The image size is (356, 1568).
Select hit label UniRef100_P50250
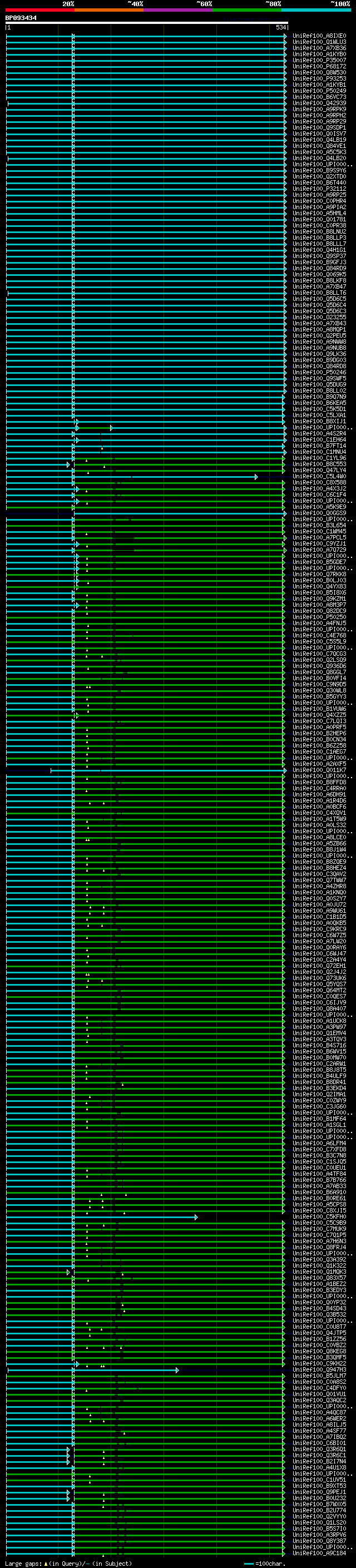319,617
